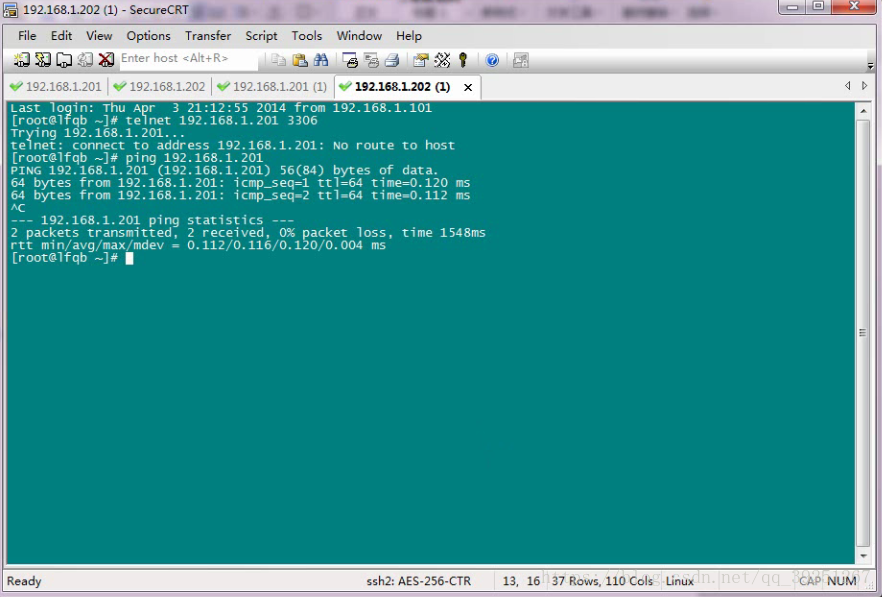Open the Script menu
The width and height of the screenshot is (882, 597).
tap(261, 35)
